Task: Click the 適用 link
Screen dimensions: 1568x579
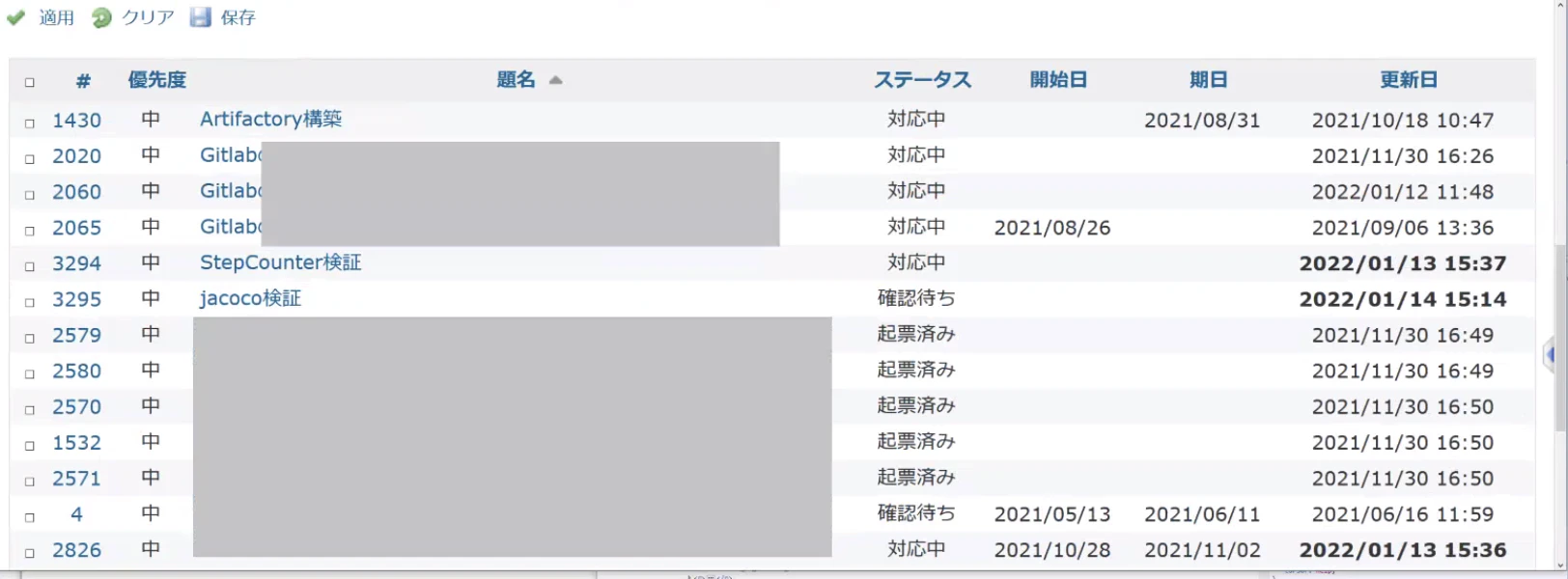Action: (x=56, y=17)
